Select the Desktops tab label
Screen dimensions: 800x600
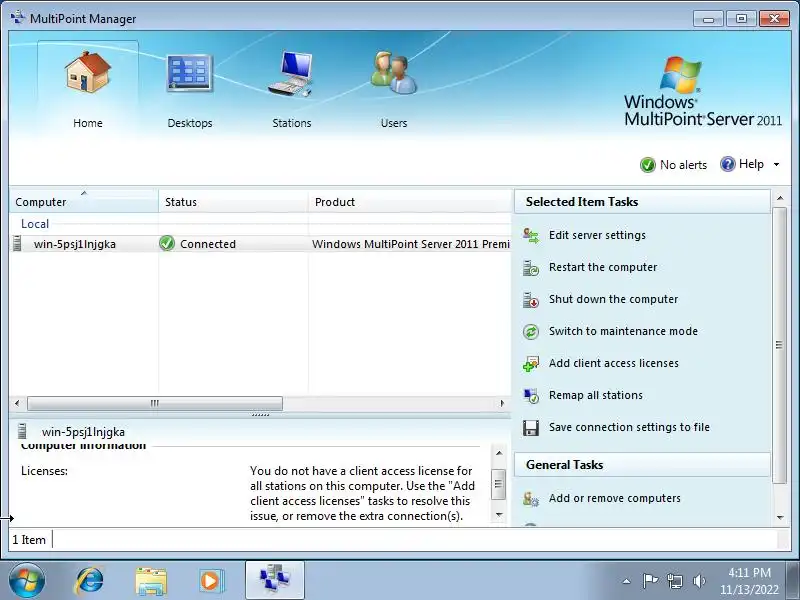click(x=190, y=123)
